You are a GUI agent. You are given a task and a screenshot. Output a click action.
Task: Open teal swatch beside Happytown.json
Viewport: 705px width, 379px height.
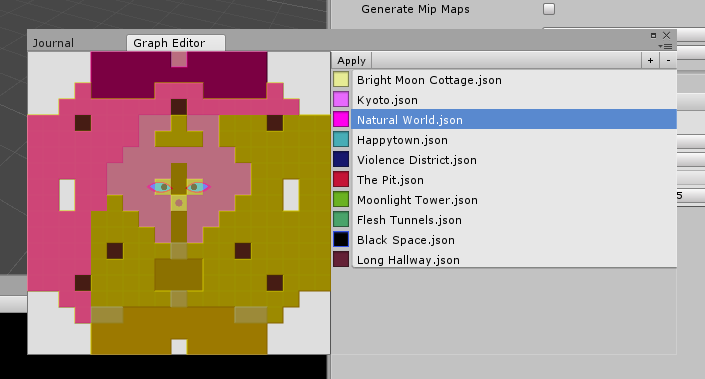click(341, 139)
